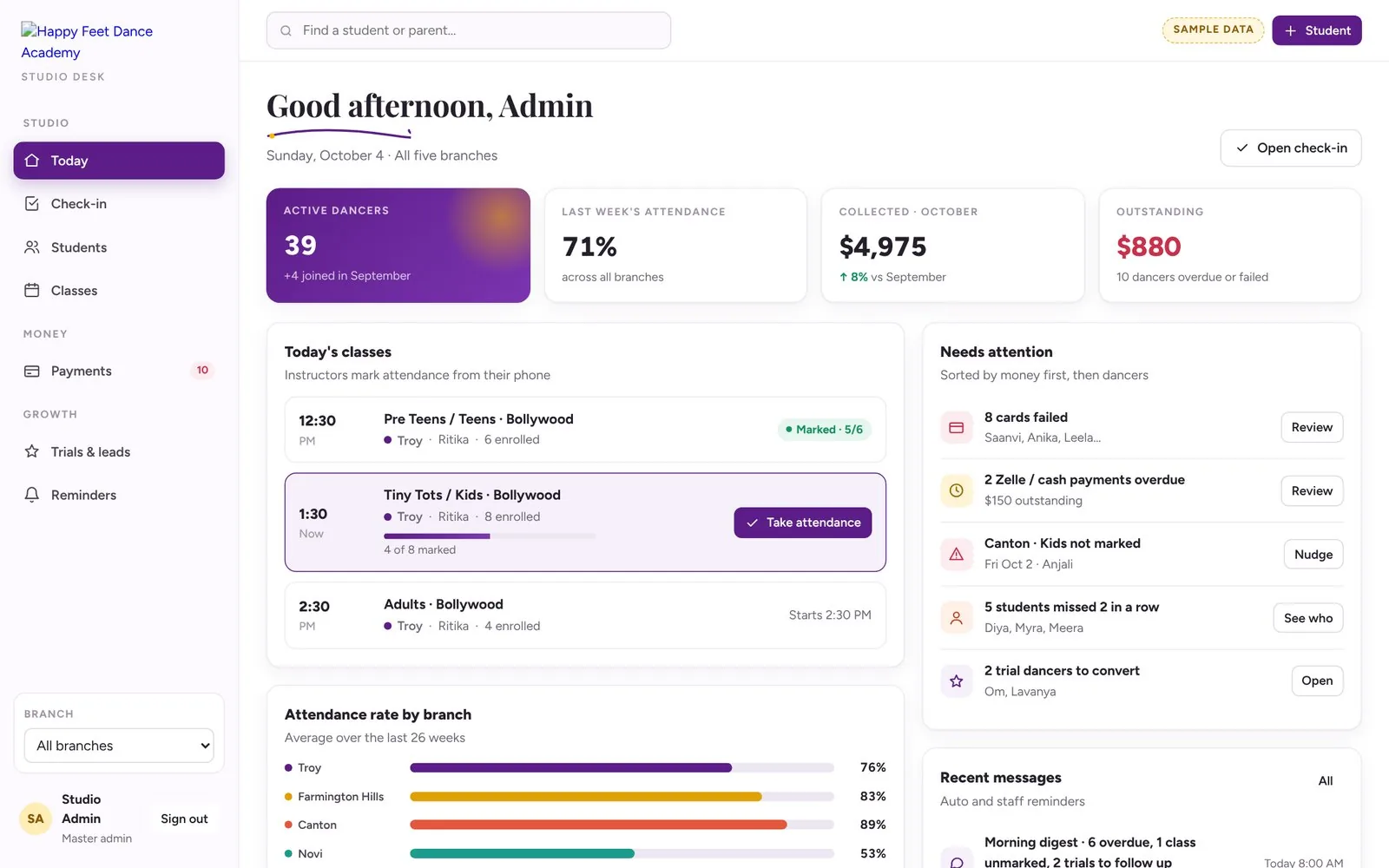Viewport: 1389px width, 868px height.
Task: Open the Collected October card
Action: [952, 246]
